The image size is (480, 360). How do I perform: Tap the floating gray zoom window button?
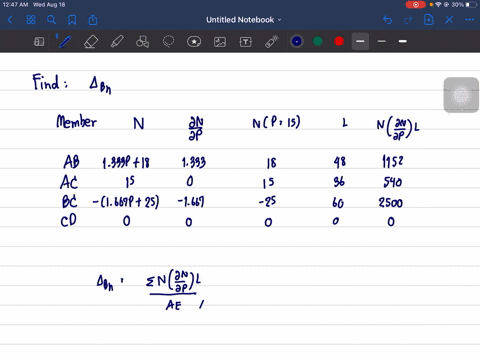(x=461, y=95)
